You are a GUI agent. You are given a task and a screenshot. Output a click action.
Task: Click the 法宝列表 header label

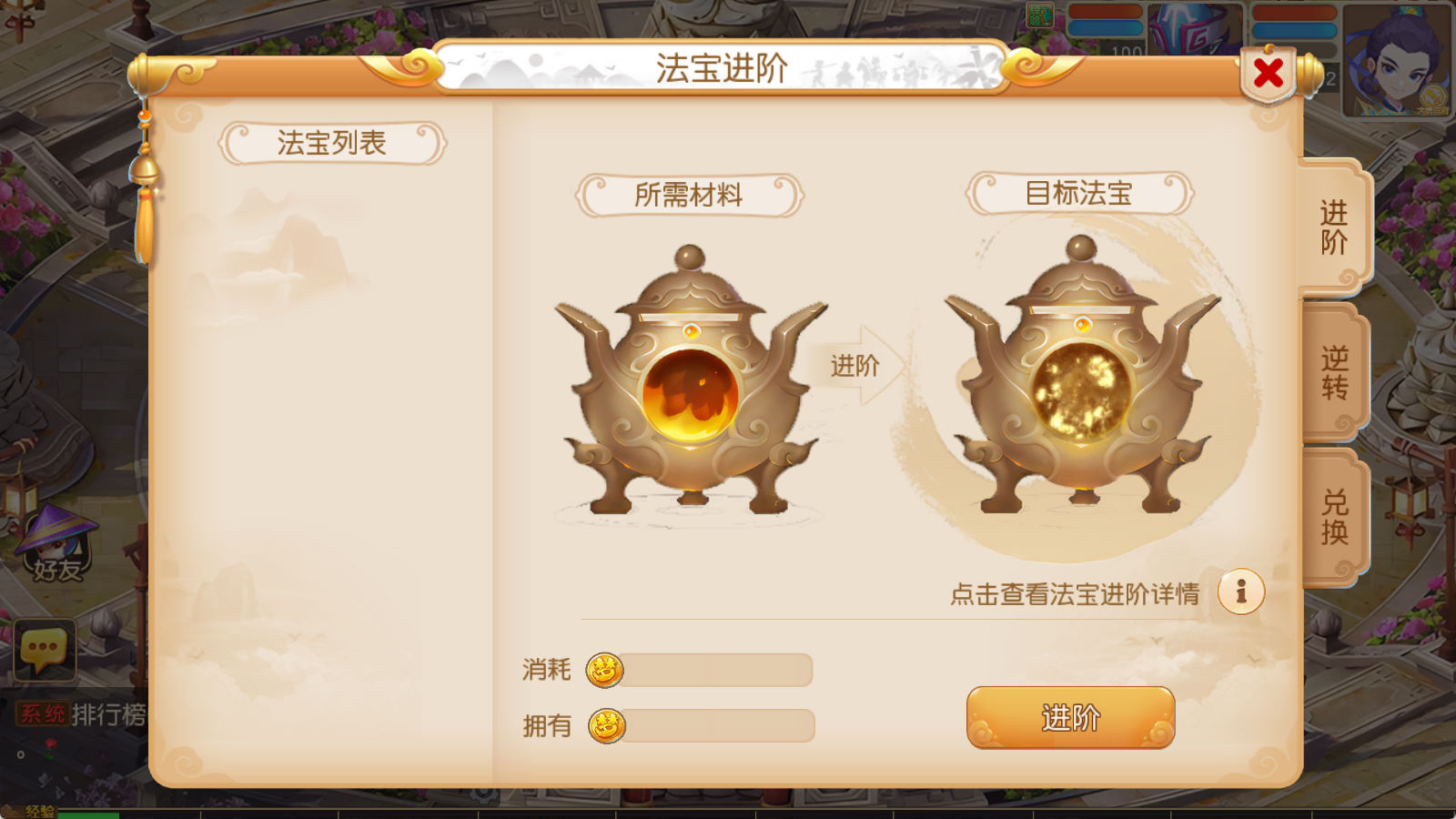click(x=332, y=144)
